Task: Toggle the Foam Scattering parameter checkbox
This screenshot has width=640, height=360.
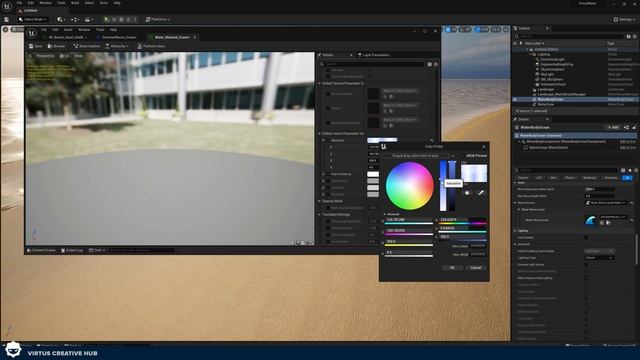Action: click(328, 174)
